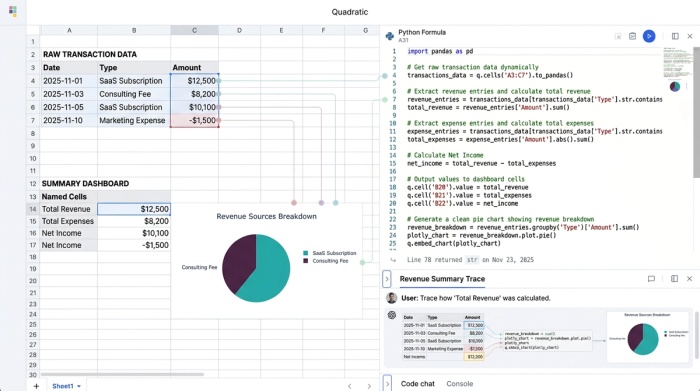Select row 14 header

[x=33, y=209]
